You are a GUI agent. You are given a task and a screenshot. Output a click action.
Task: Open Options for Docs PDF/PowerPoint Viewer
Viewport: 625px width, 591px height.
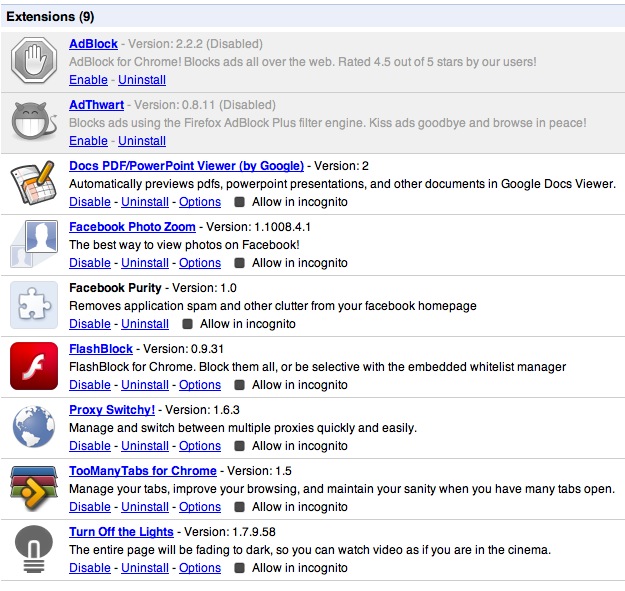199,202
